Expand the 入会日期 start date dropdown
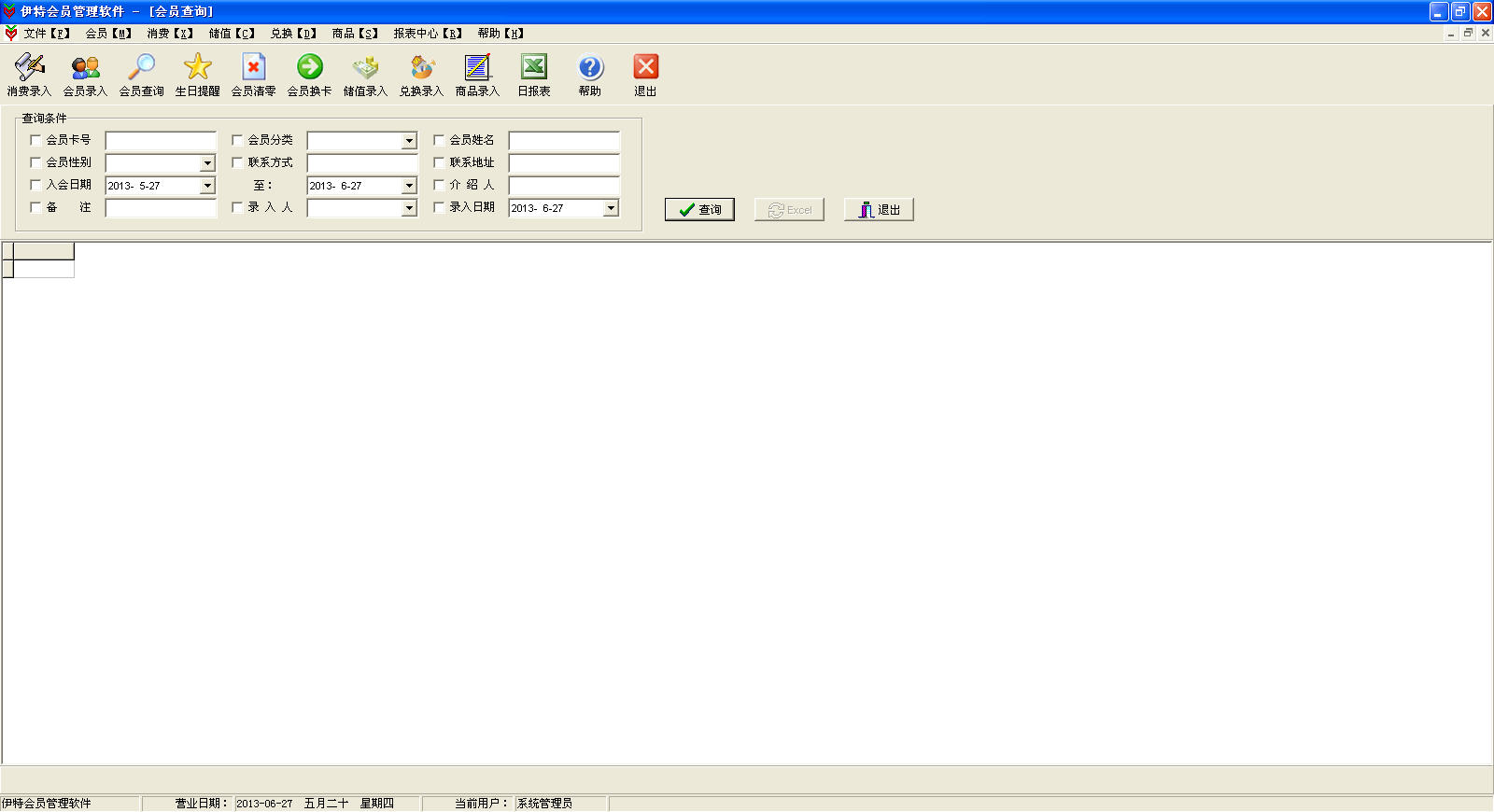 click(207, 186)
